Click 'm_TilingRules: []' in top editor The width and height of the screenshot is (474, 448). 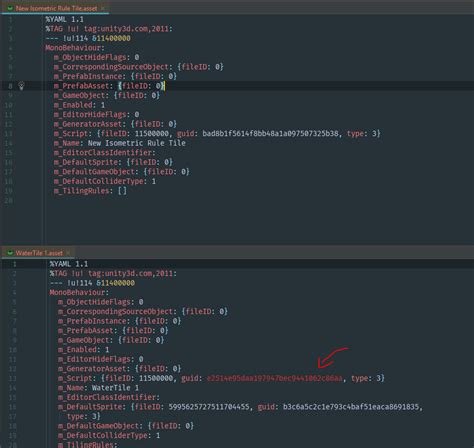click(x=90, y=191)
